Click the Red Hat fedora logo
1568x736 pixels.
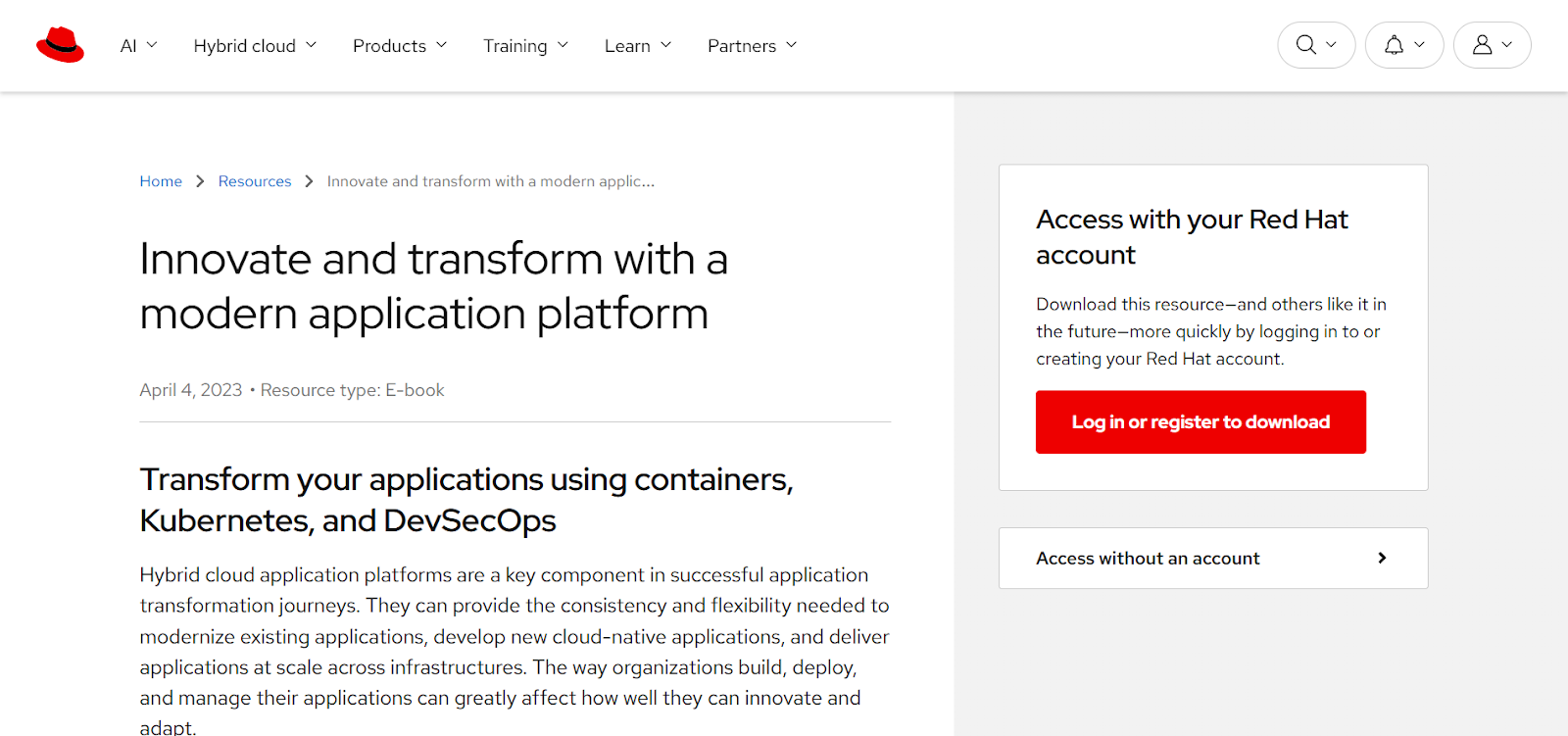point(60,45)
